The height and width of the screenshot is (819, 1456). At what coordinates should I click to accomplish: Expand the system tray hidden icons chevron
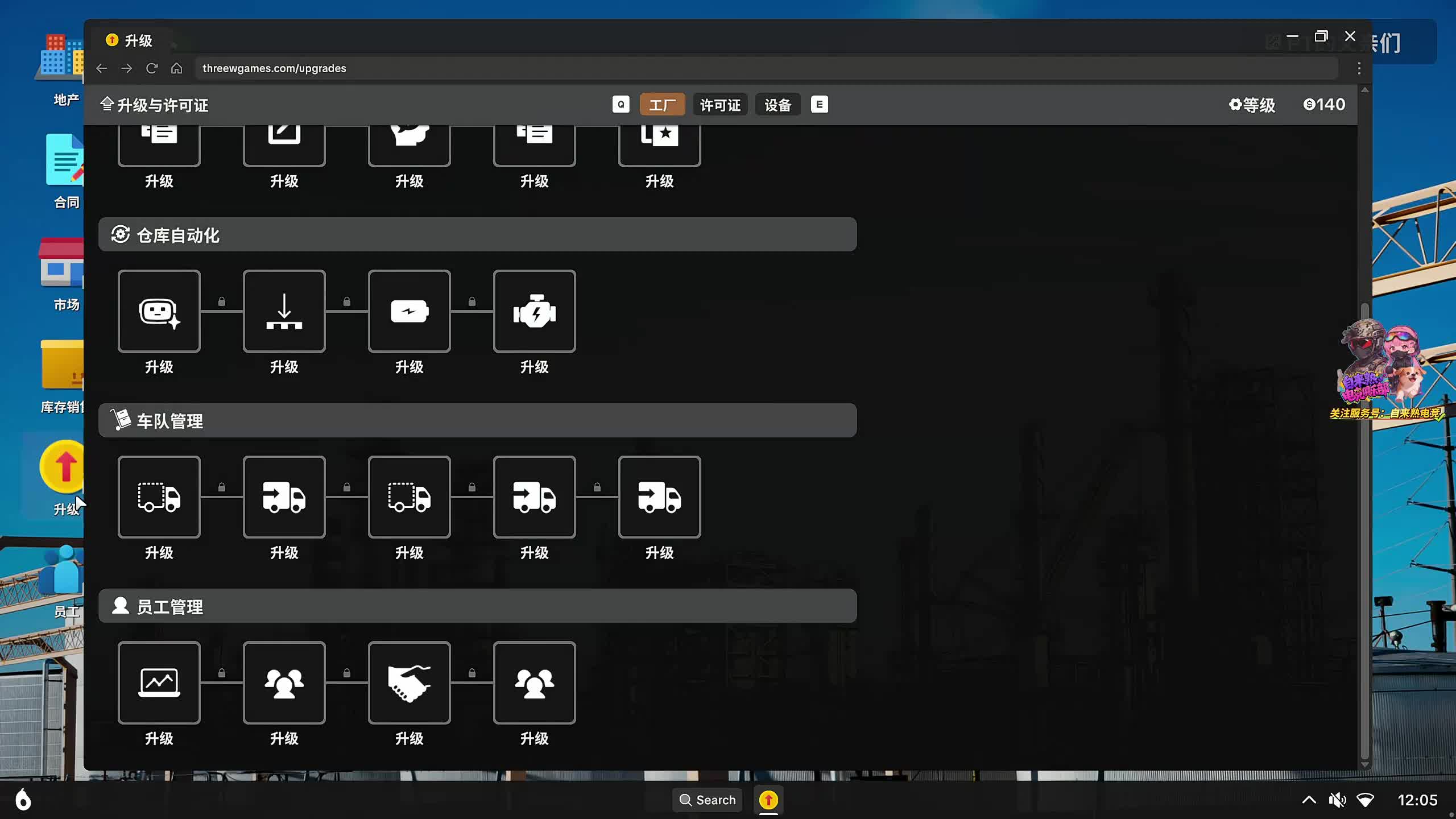[x=1309, y=800]
